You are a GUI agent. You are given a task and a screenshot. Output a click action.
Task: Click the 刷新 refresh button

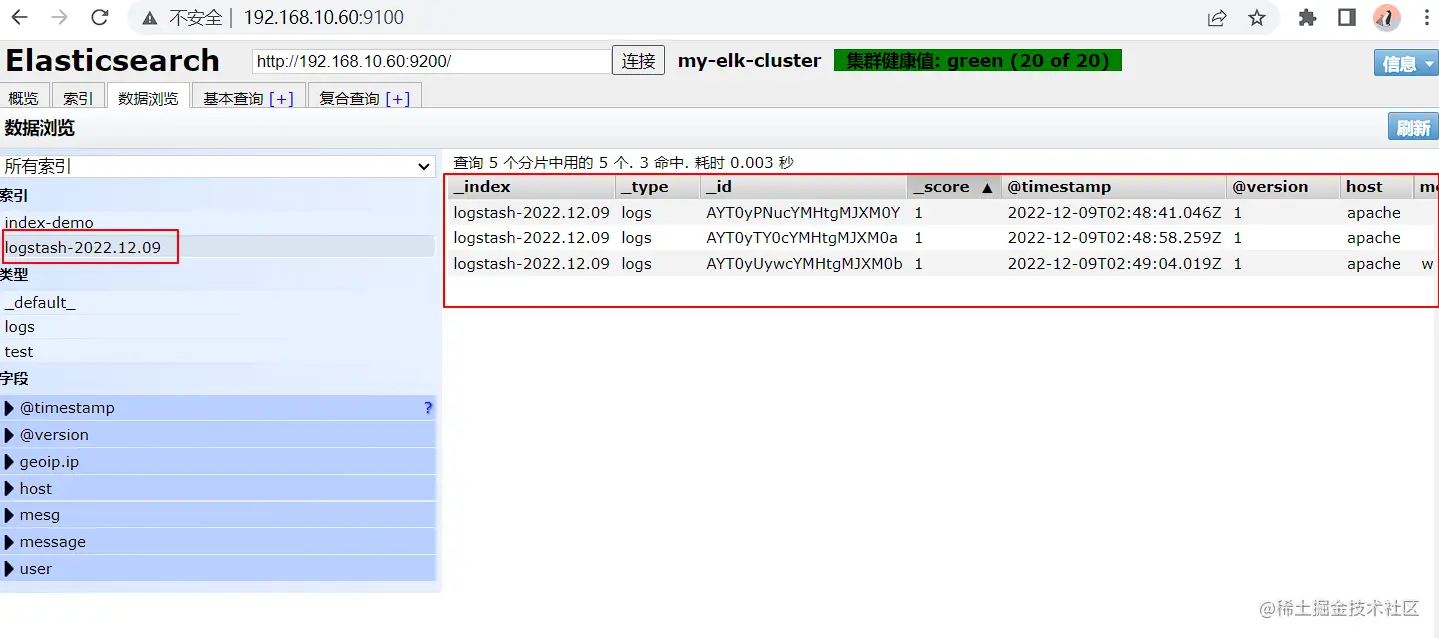tap(1412, 126)
